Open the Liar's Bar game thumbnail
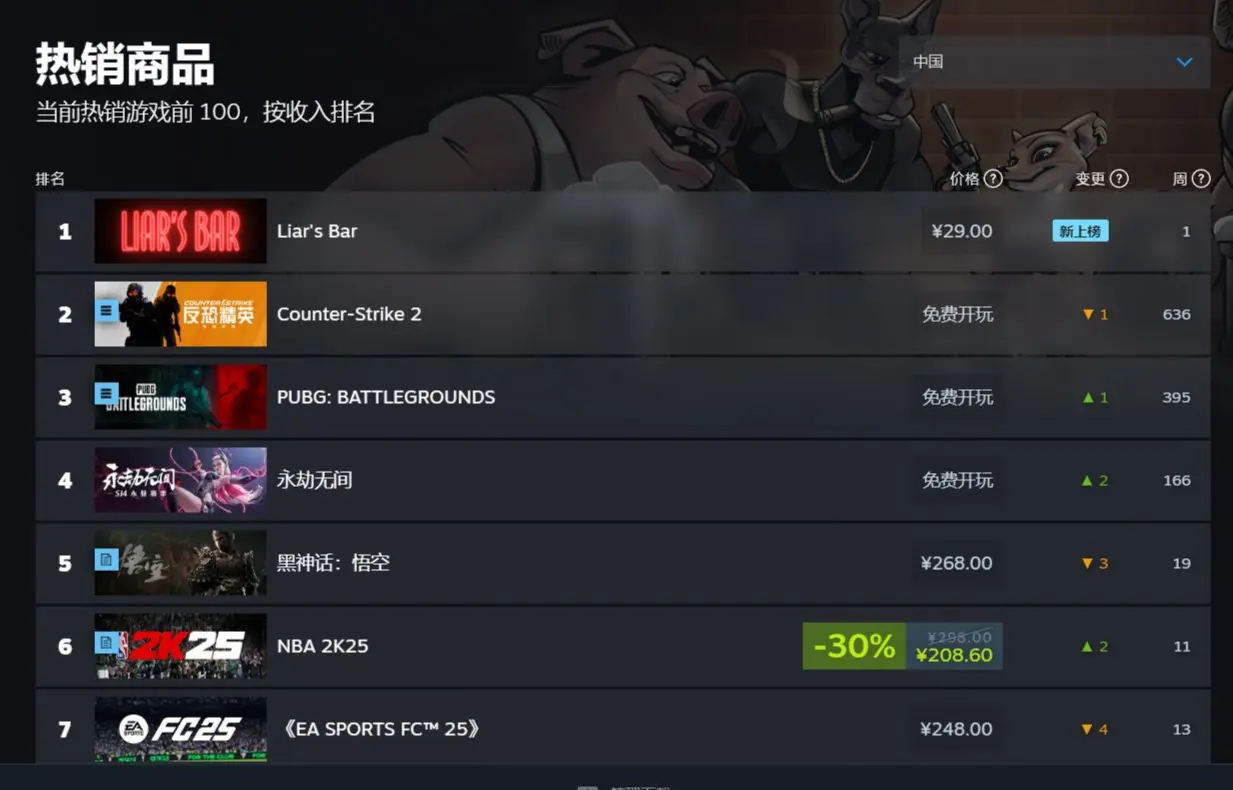Viewport: 1233px width, 790px height. (x=180, y=231)
